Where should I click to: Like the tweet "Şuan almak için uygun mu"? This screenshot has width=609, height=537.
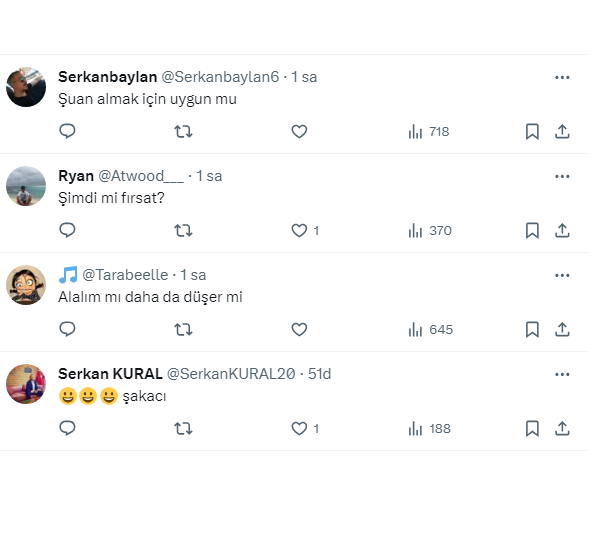298,131
